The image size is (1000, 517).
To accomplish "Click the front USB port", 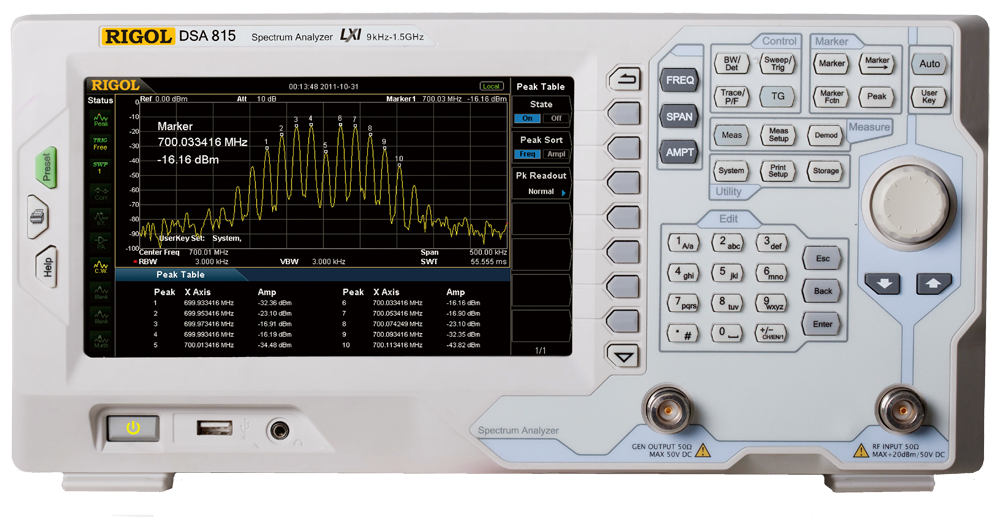I will pyautogui.click(x=211, y=429).
